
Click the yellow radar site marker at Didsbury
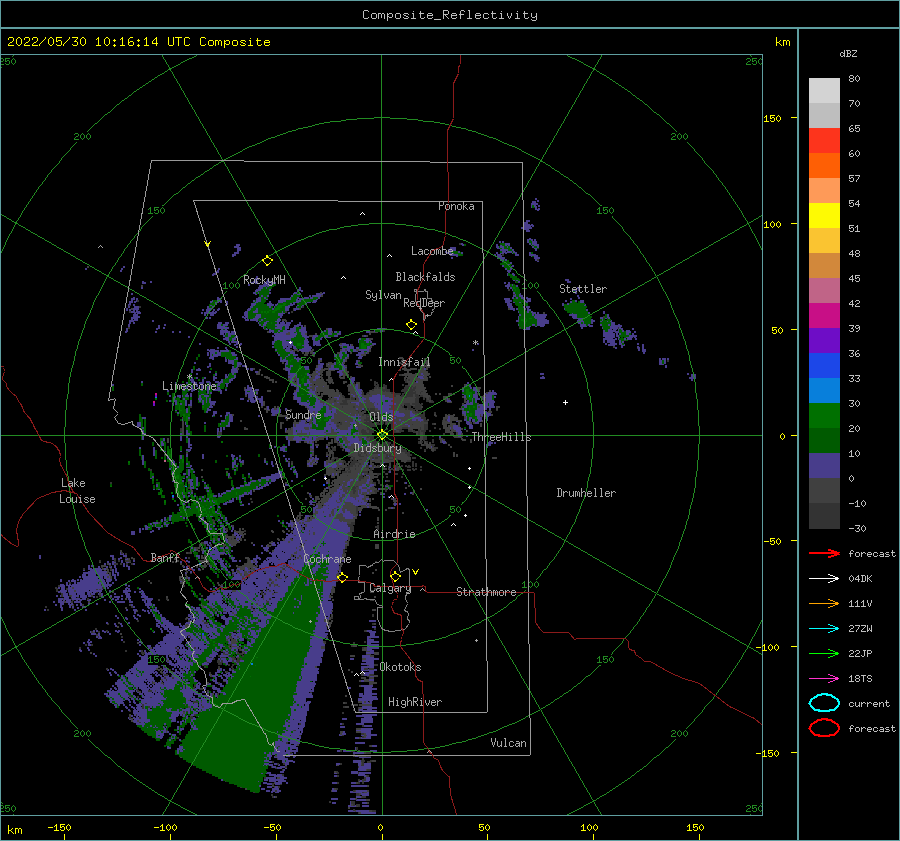pos(382,435)
